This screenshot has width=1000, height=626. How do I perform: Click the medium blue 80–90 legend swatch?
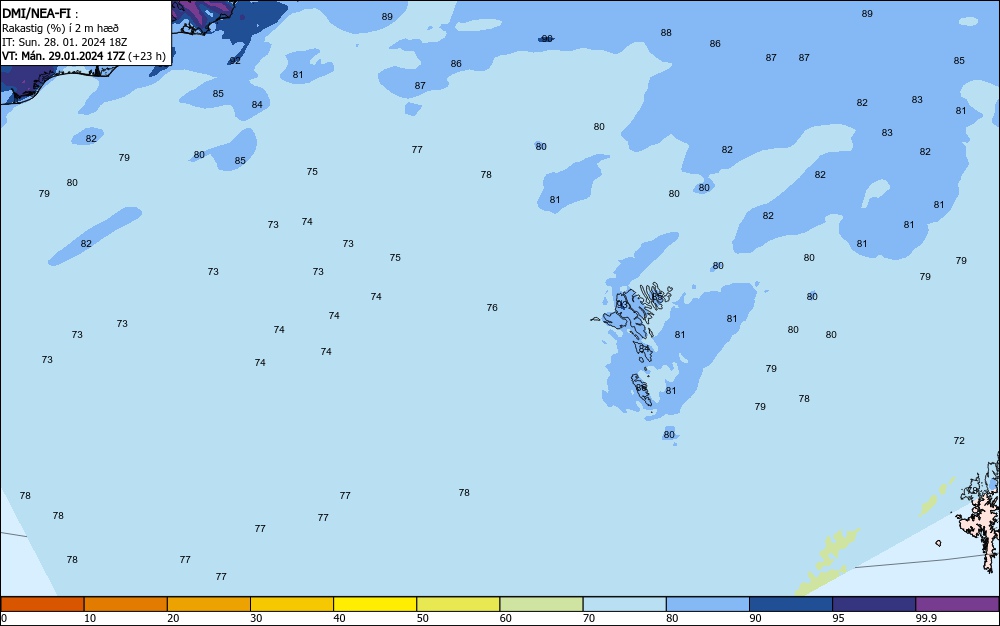(708, 604)
